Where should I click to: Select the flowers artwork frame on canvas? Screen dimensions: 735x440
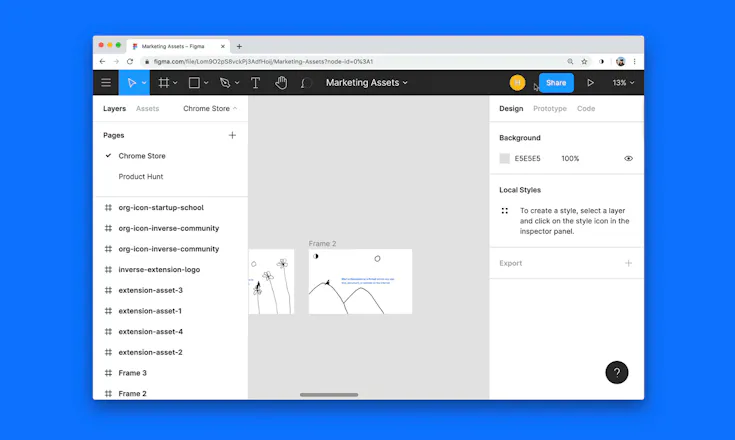(x=271, y=282)
